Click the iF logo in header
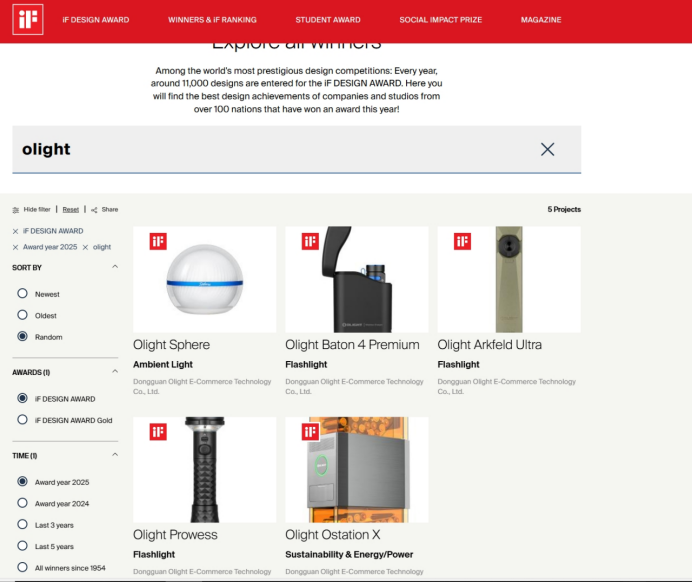 click(x=28, y=19)
